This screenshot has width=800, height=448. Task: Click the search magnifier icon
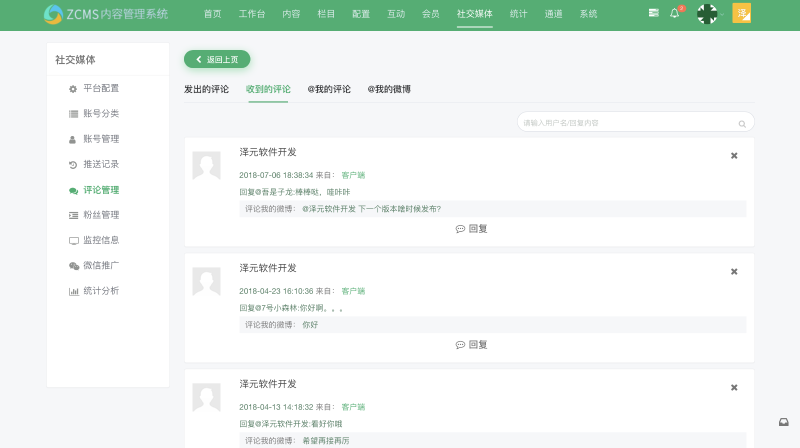742,123
